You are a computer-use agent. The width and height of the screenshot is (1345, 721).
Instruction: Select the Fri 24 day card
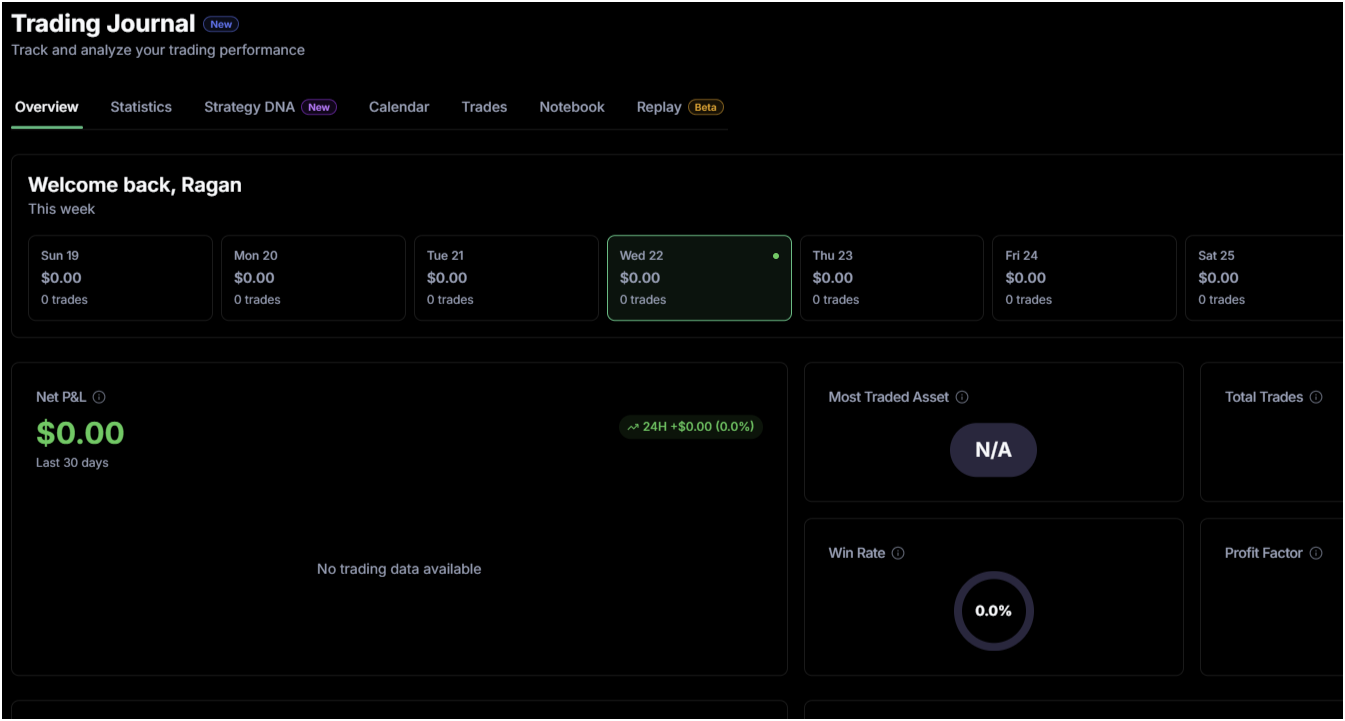pos(1085,278)
